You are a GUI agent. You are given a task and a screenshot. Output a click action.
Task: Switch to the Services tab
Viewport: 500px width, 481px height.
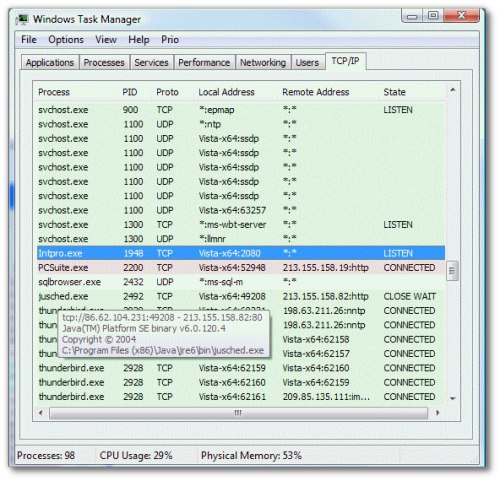coord(151,62)
